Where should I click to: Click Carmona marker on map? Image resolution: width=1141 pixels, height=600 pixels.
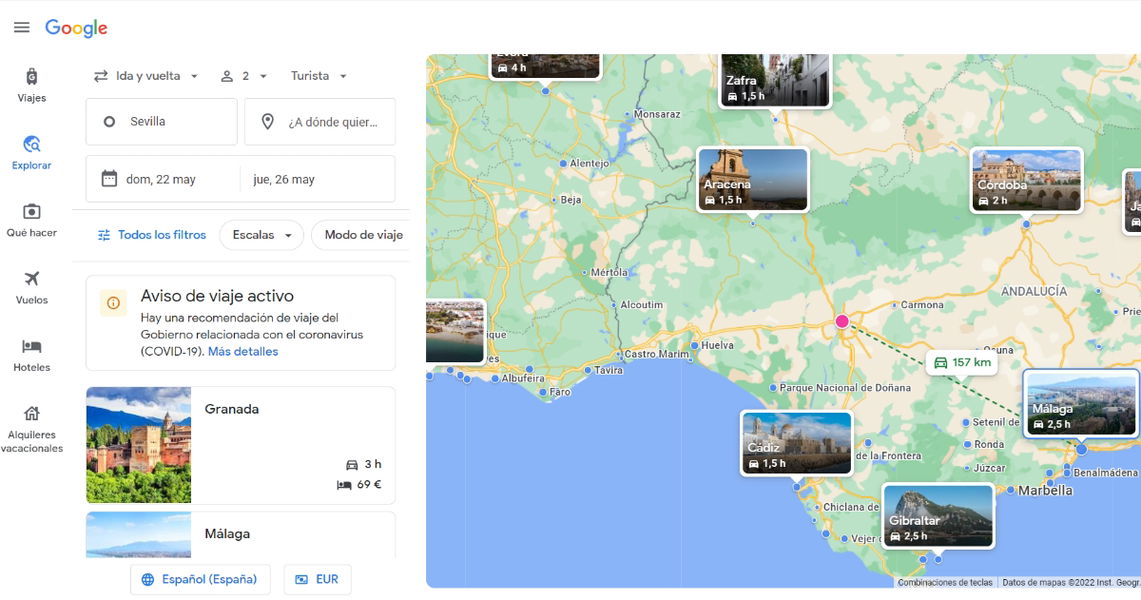[x=894, y=305]
